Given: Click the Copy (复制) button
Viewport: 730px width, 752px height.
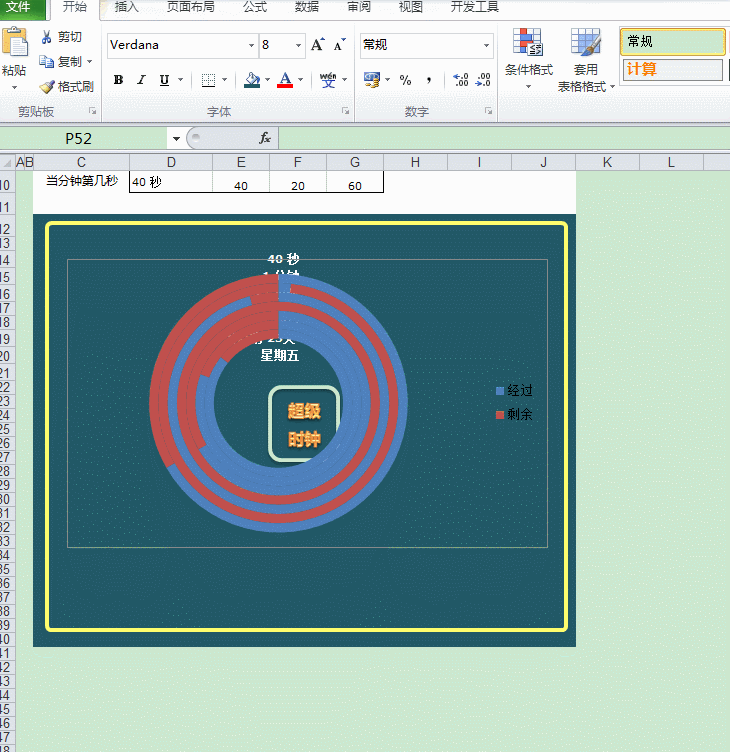Looking at the screenshot, I should tap(60, 61).
